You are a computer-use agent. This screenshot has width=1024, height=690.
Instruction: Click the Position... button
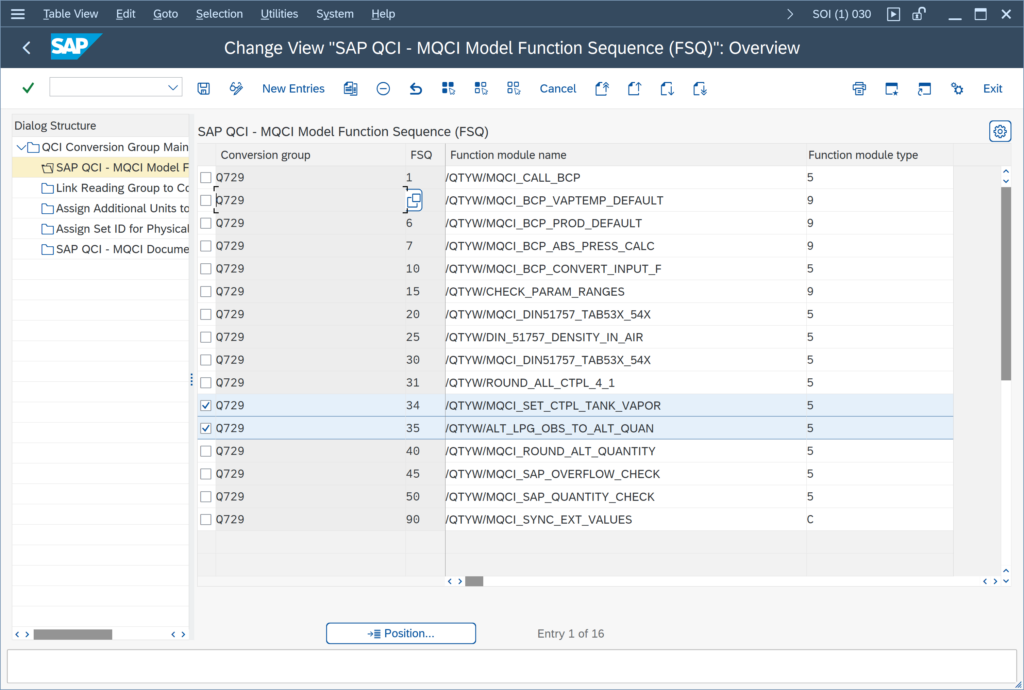[401, 633]
